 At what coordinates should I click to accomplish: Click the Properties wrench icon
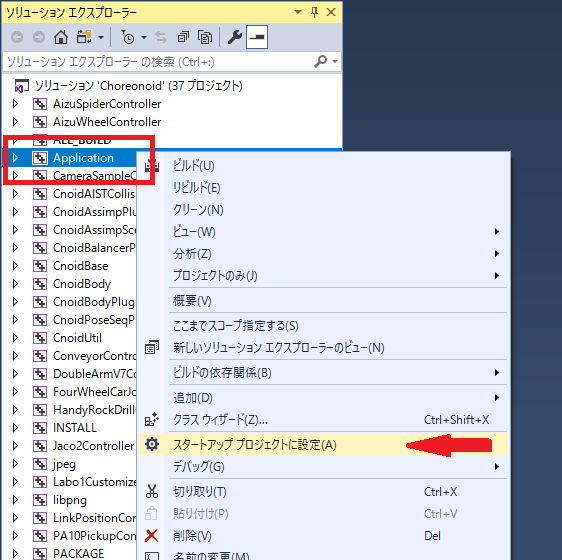[235, 37]
